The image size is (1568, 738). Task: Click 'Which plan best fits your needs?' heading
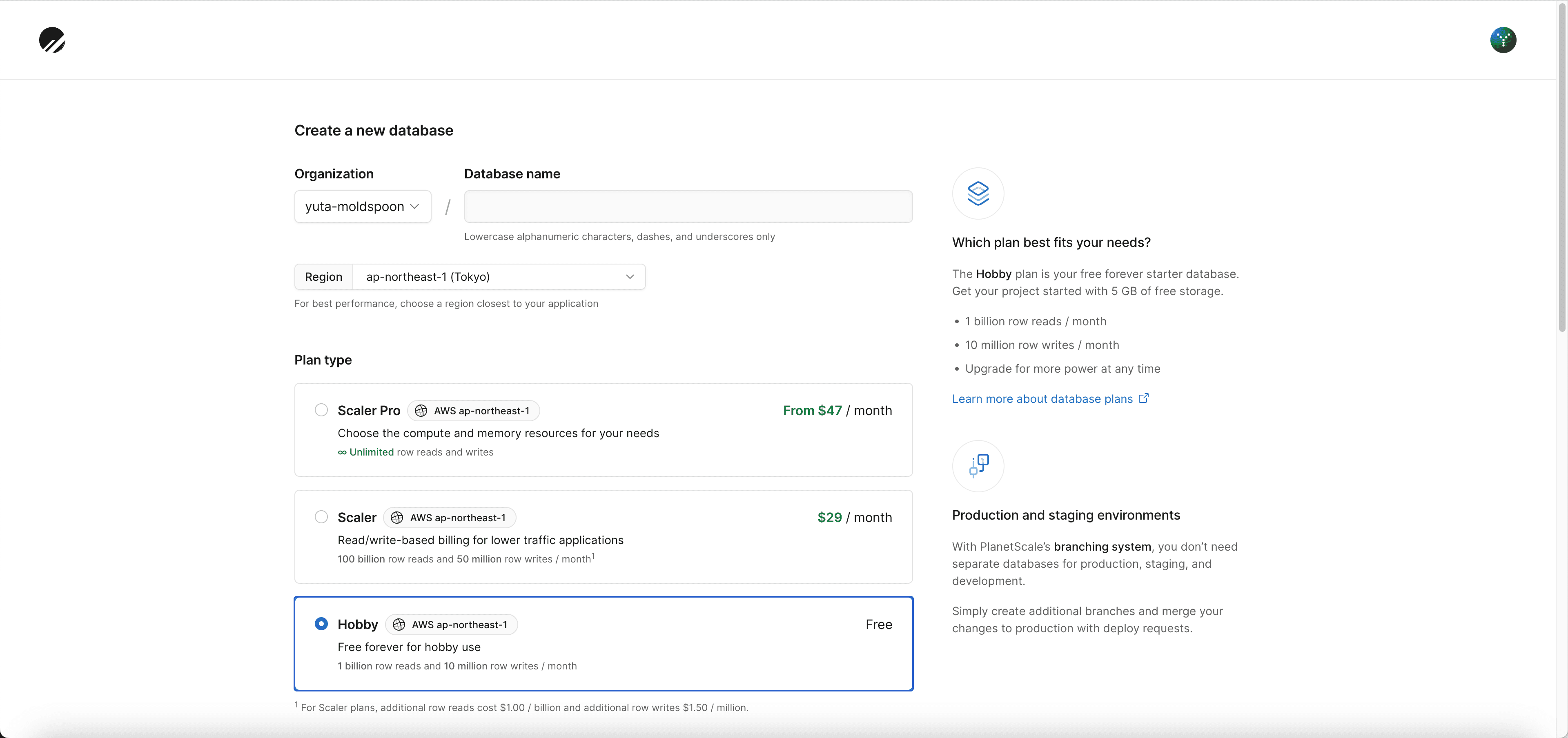(1051, 243)
